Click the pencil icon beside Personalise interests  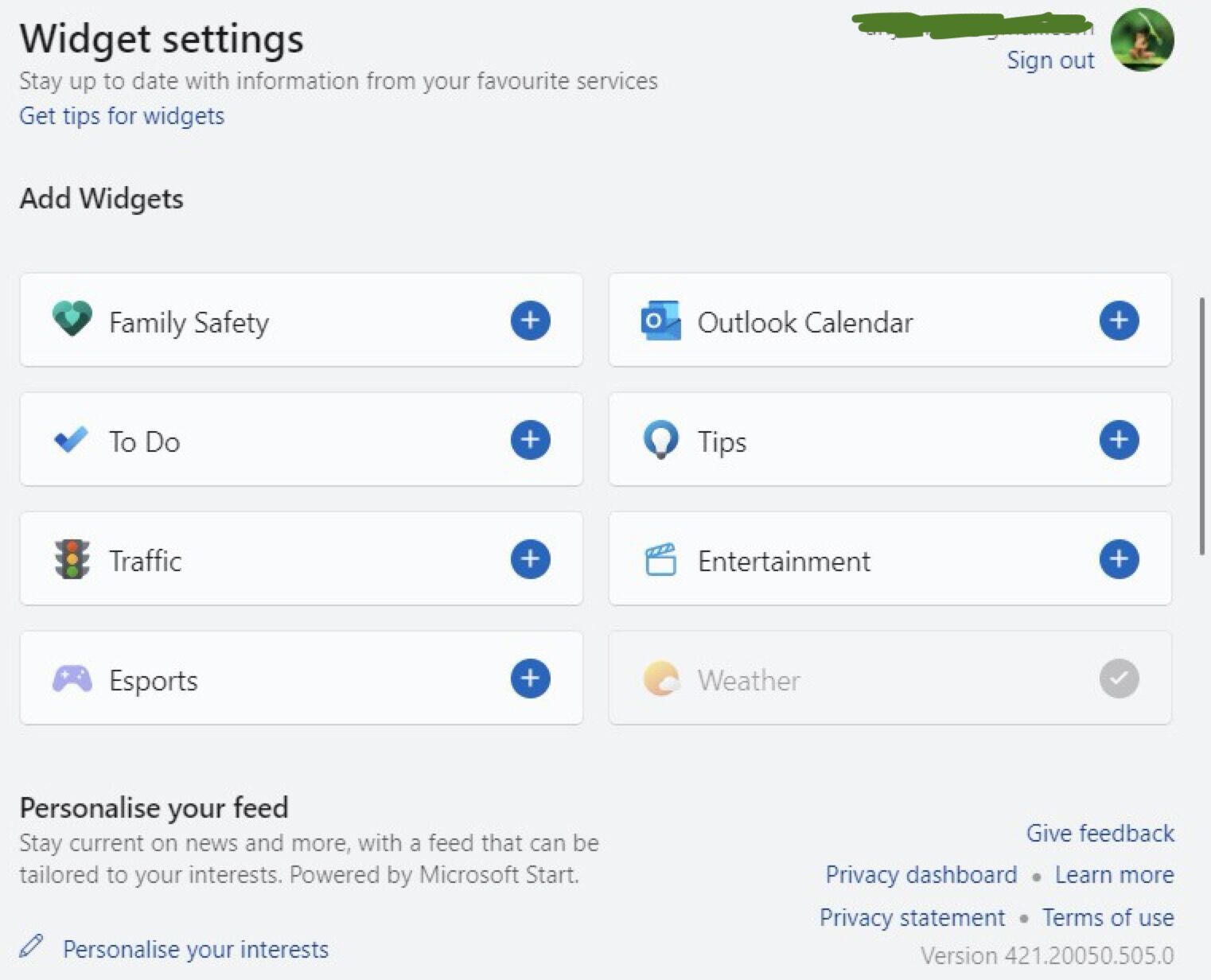point(32,947)
